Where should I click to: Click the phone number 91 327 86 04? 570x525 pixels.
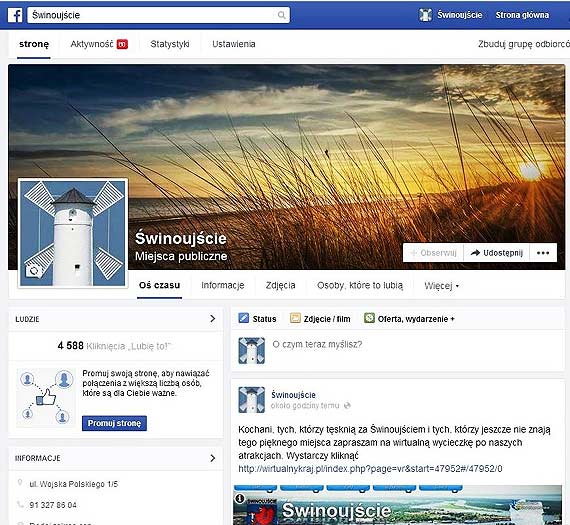coord(53,505)
